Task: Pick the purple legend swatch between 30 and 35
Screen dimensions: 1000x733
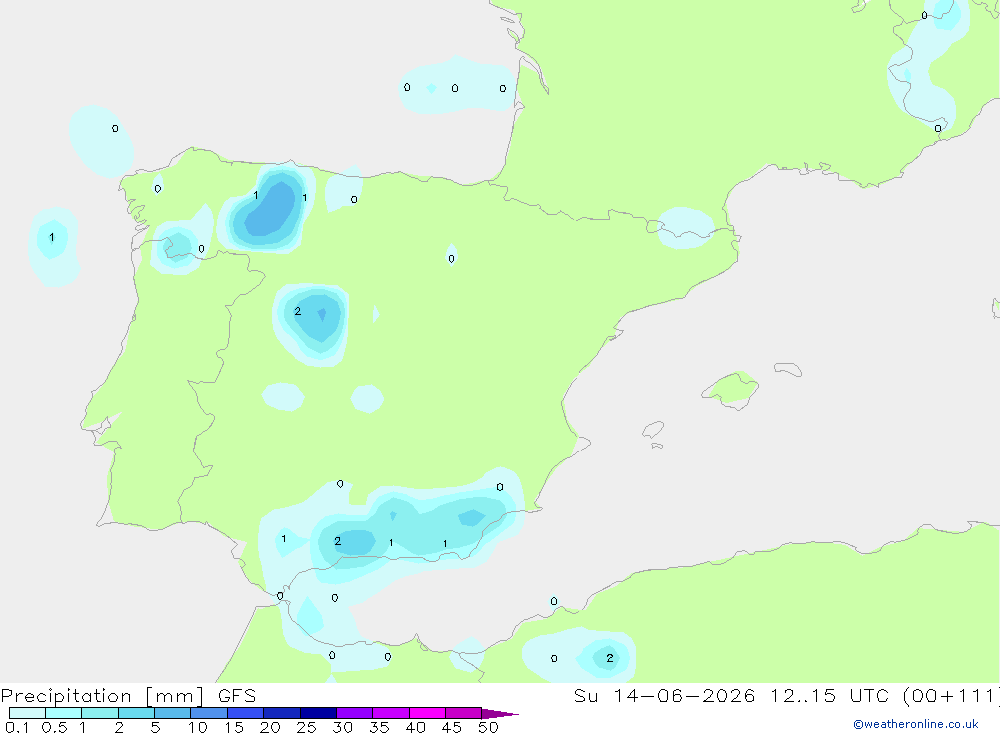Action: point(355,713)
